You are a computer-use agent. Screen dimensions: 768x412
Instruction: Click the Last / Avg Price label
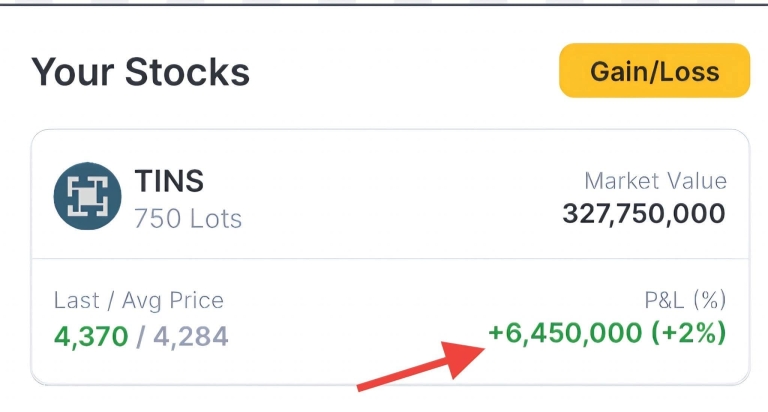(139, 300)
